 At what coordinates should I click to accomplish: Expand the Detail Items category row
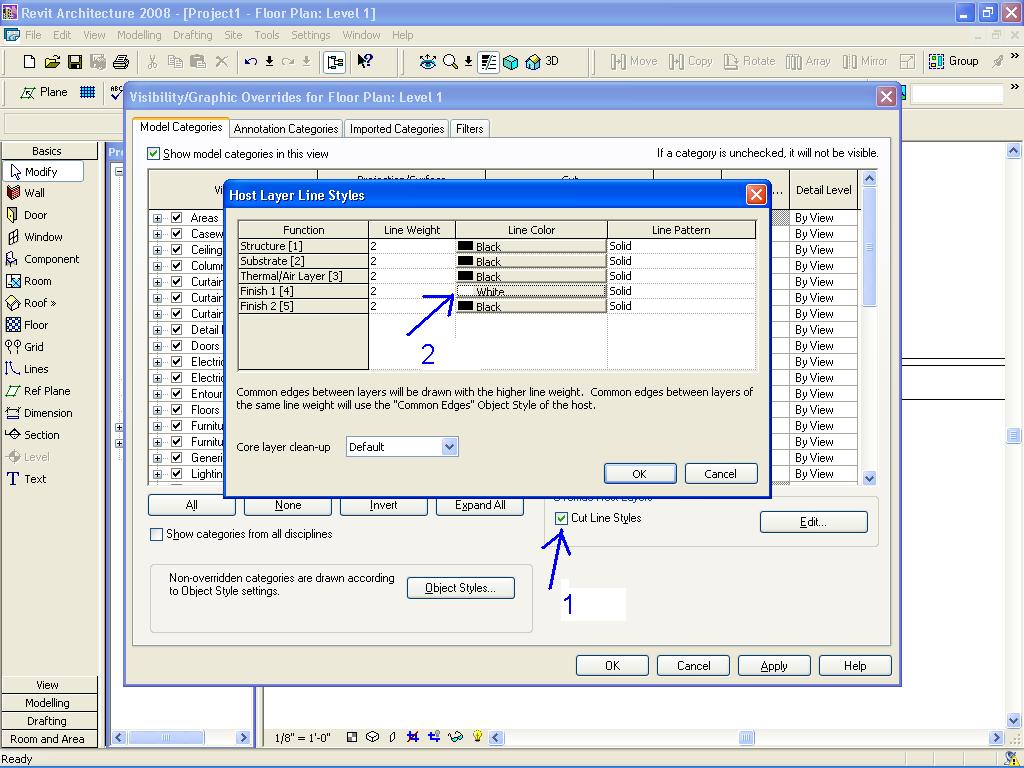pyautogui.click(x=157, y=330)
